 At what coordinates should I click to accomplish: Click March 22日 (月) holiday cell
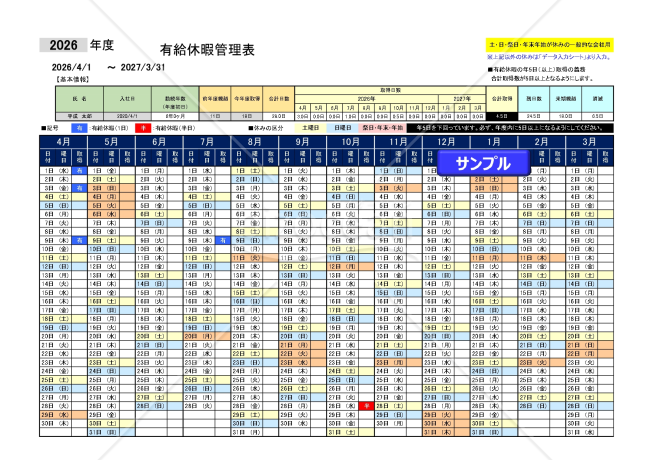(x=589, y=353)
